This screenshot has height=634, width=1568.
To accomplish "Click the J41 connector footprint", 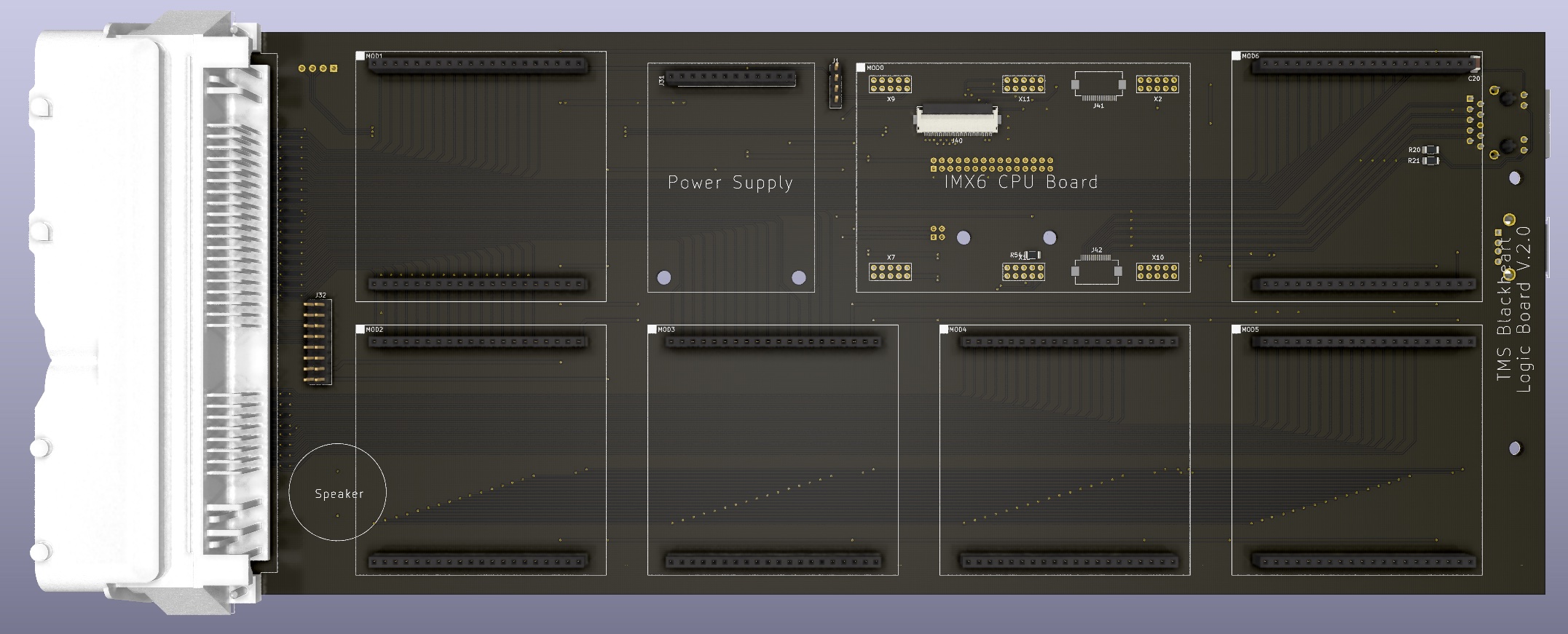I will 1098,86.
